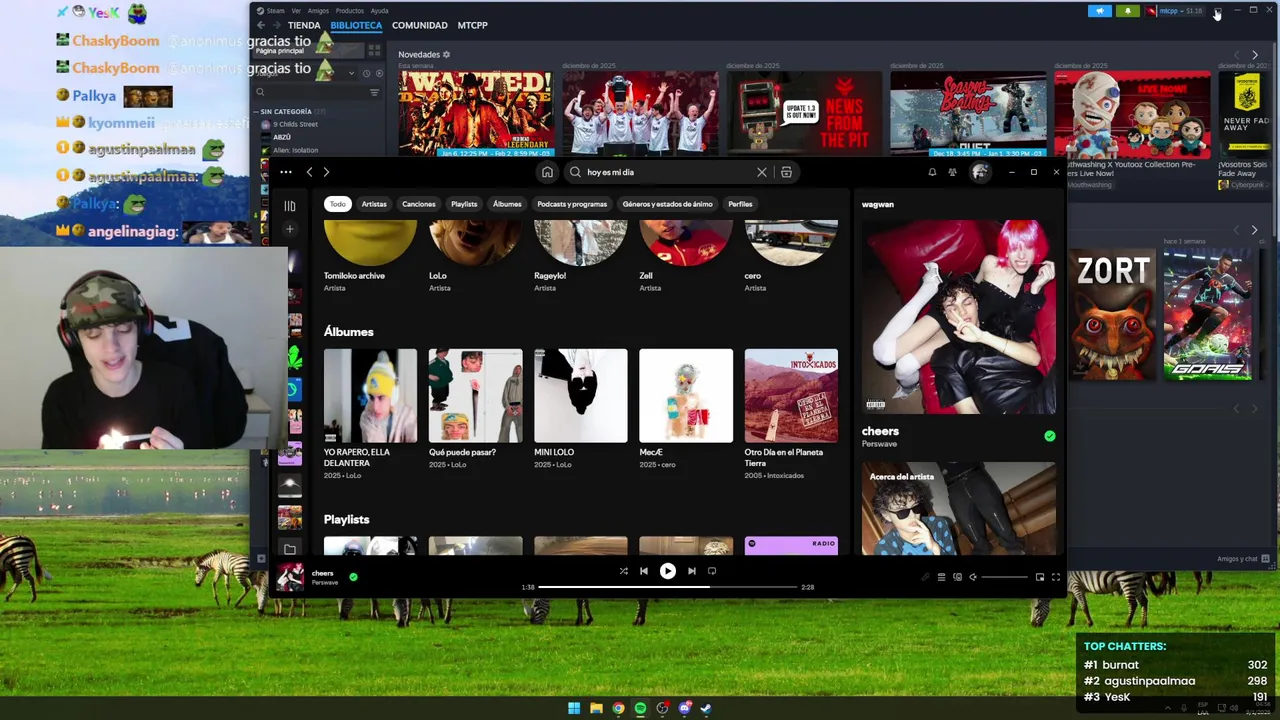
Task: Open the Acerca del artista card
Action: click(958, 509)
